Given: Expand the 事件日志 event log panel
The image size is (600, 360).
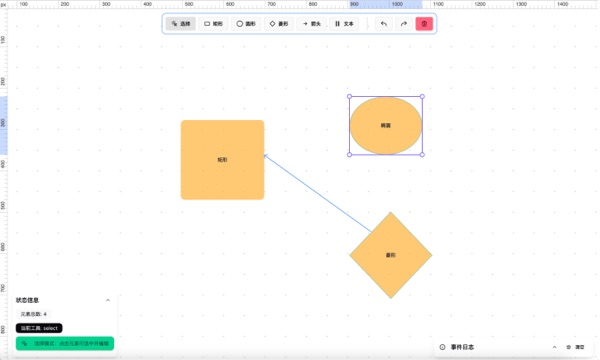Looking at the screenshot, I should (554, 347).
